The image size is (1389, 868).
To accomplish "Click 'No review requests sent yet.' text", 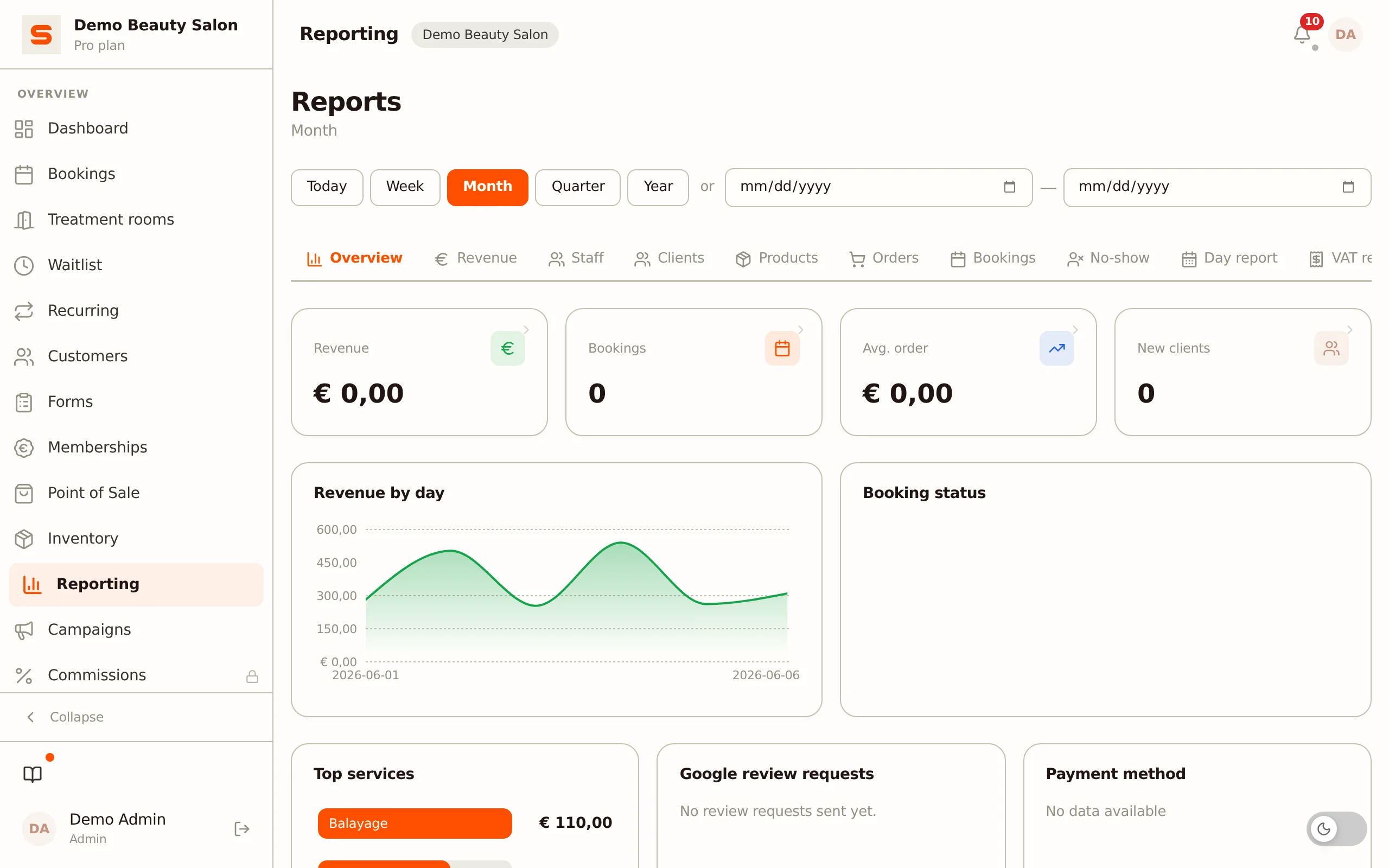I will point(778,811).
